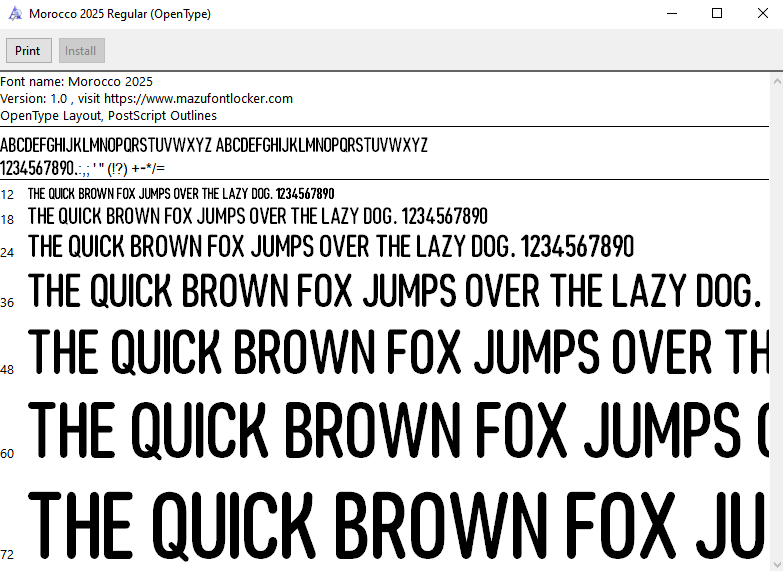Viewport: 783px width, 571px height.
Task: Click the 12 point sample sentence
Action: point(181,194)
